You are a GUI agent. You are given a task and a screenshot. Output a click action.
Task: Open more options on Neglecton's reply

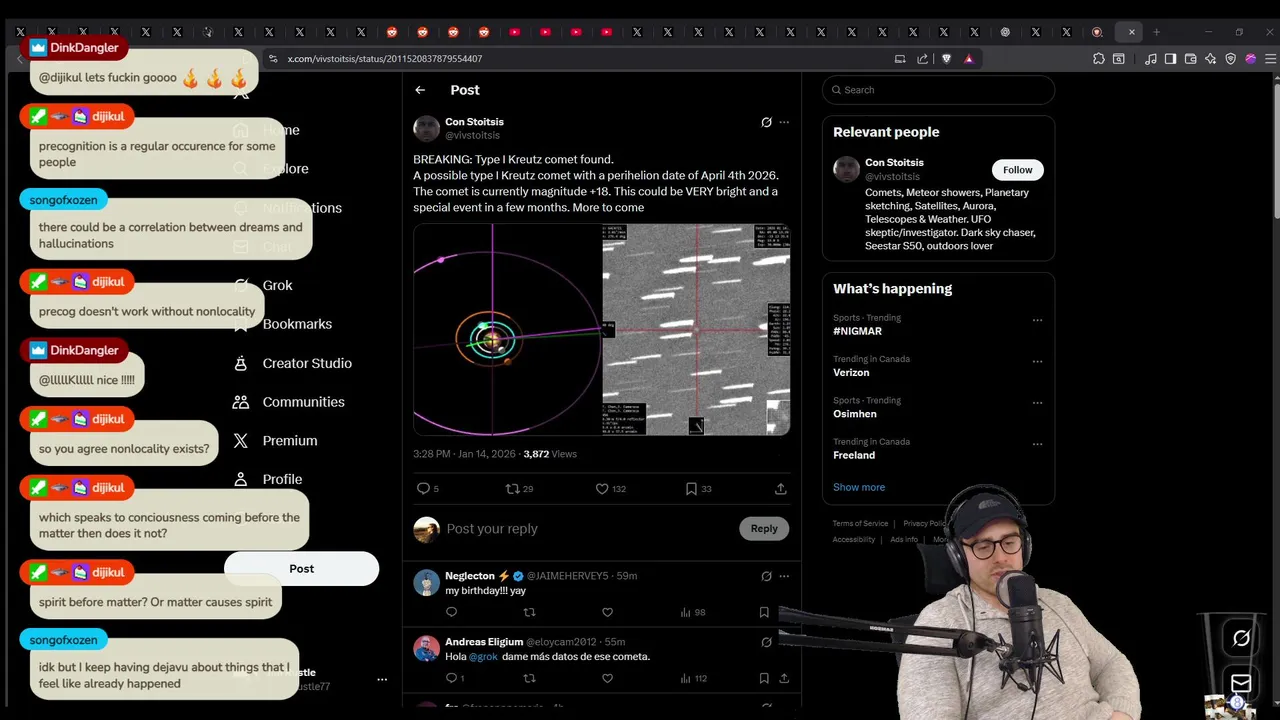click(784, 576)
